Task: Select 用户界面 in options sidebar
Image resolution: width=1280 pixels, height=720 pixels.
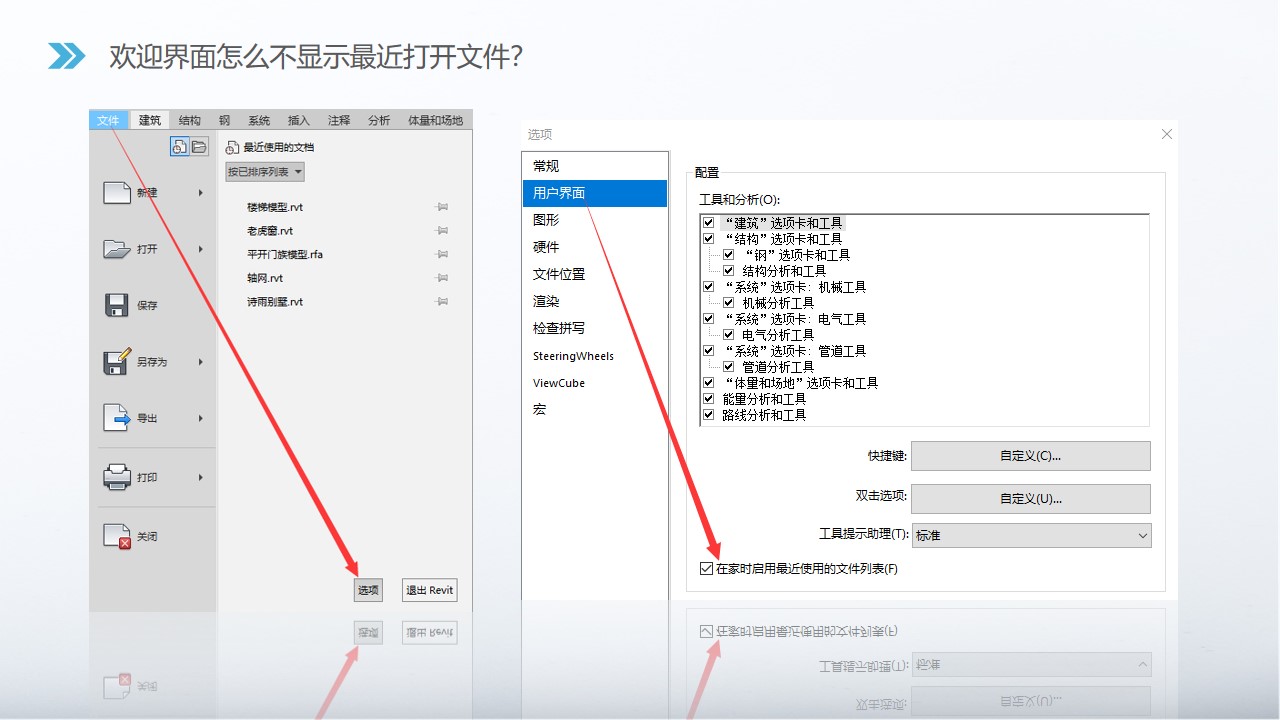Action: point(595,193)
